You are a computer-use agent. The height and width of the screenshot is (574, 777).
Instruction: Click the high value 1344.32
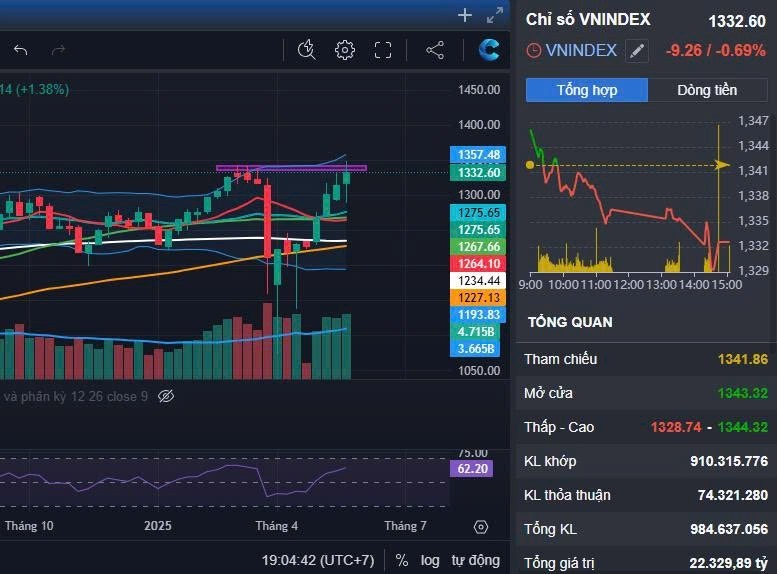coord(743,427)
